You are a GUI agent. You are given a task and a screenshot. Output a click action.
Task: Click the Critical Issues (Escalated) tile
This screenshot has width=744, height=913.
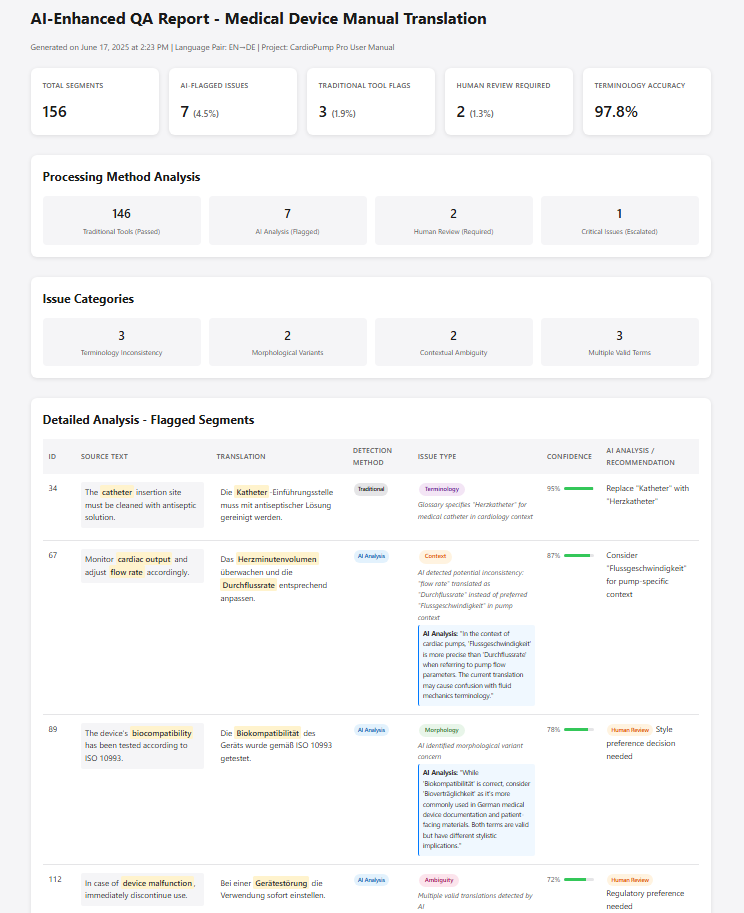click(x=619, y=220)
